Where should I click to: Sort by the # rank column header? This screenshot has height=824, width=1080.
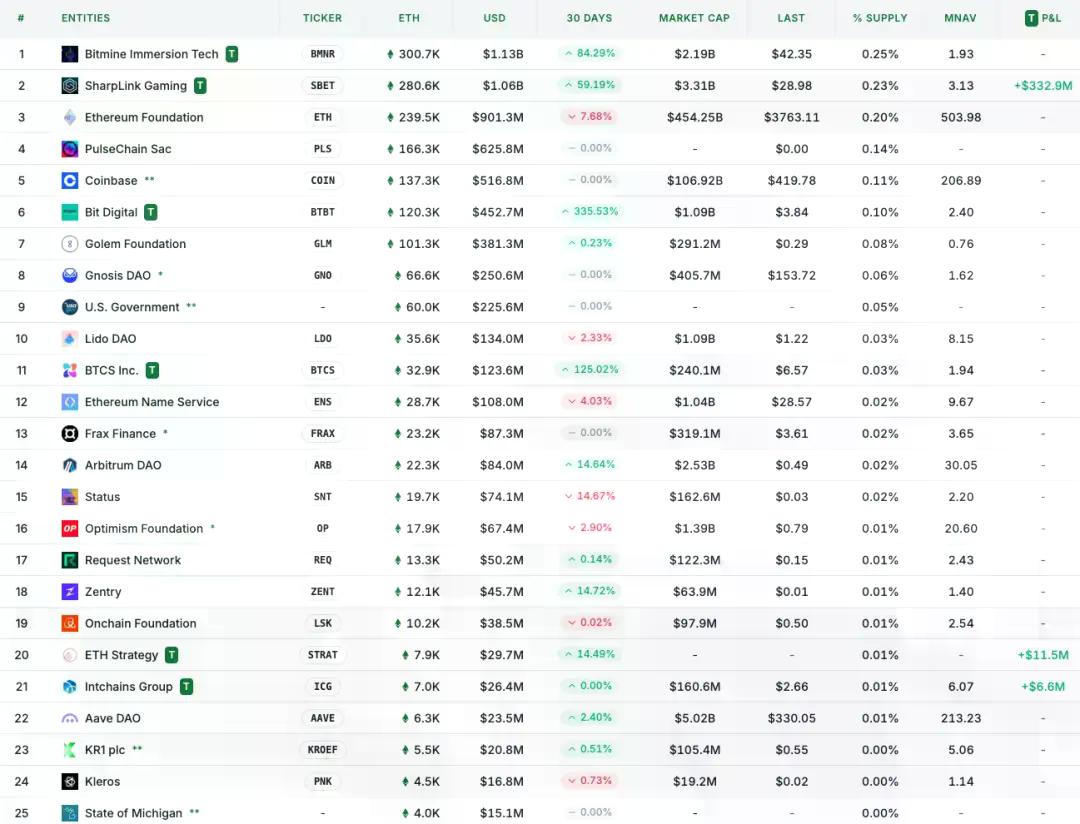tap(21, 18)
